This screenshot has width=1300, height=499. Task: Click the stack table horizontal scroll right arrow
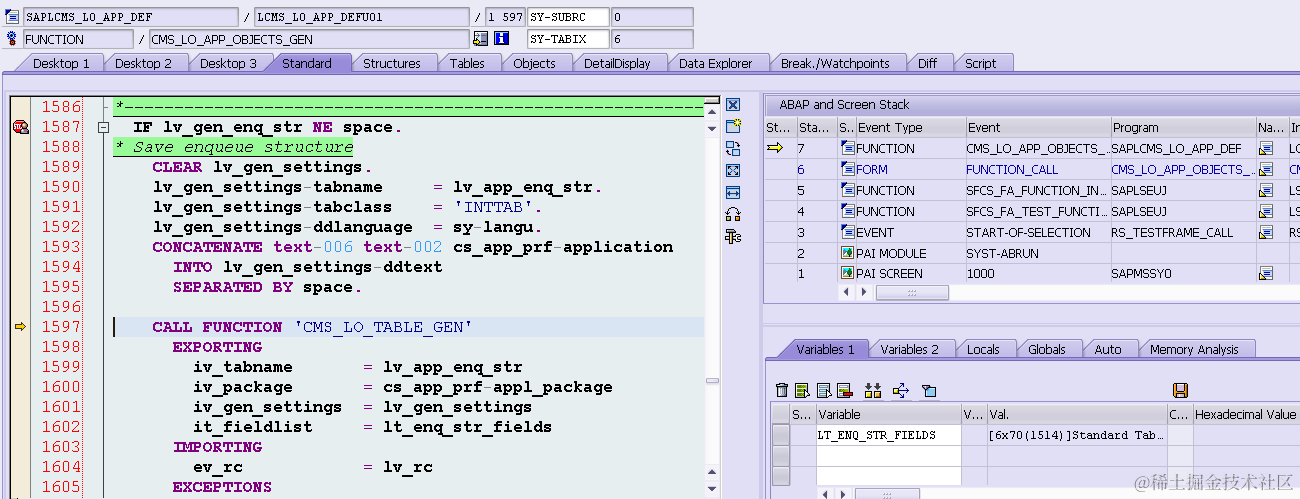(x=866, y=293)
